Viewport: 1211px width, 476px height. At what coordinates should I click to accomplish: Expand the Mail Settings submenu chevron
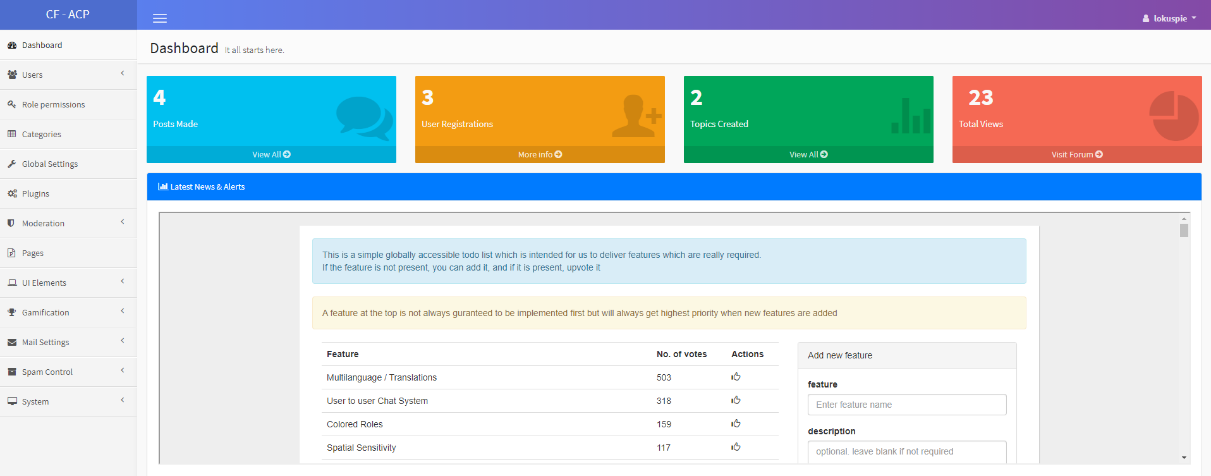(122, 341)
